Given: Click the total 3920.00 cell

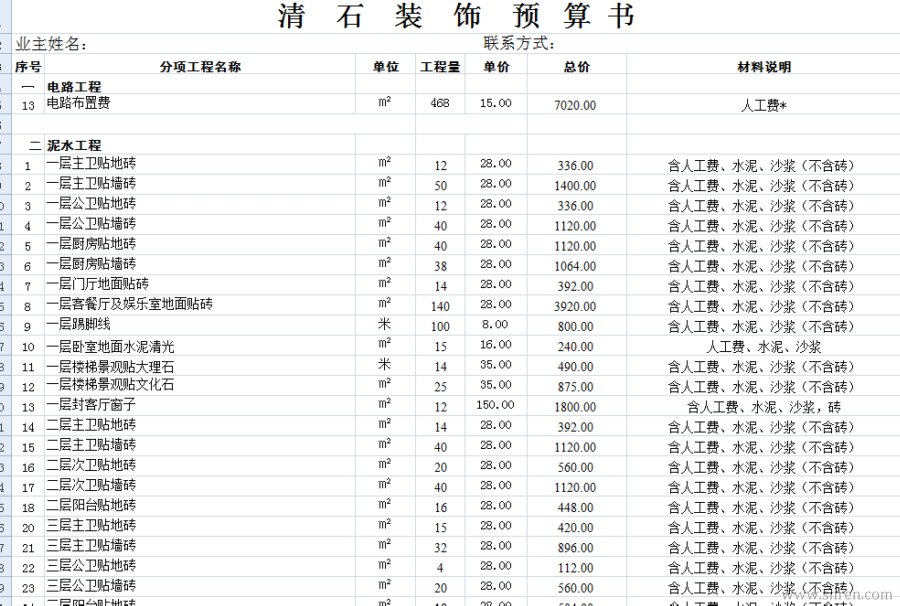Looking at the screenshot, I should pyautogui.click(x=576, y=306).
